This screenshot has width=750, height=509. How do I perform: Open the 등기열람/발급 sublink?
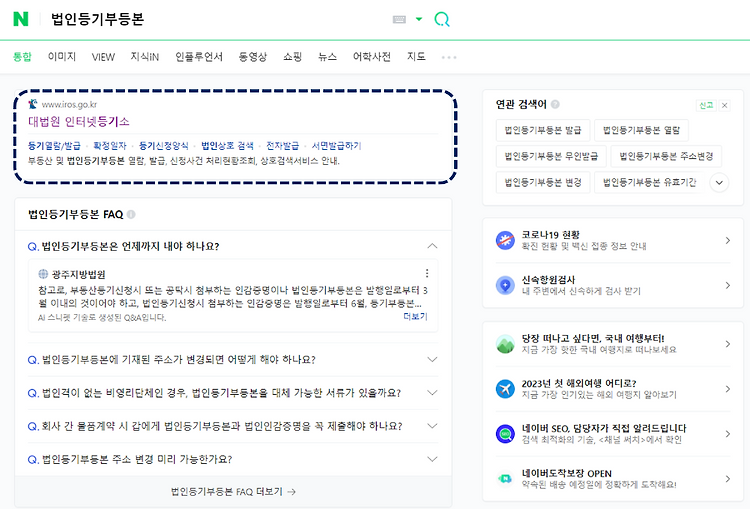pos(54,145)
